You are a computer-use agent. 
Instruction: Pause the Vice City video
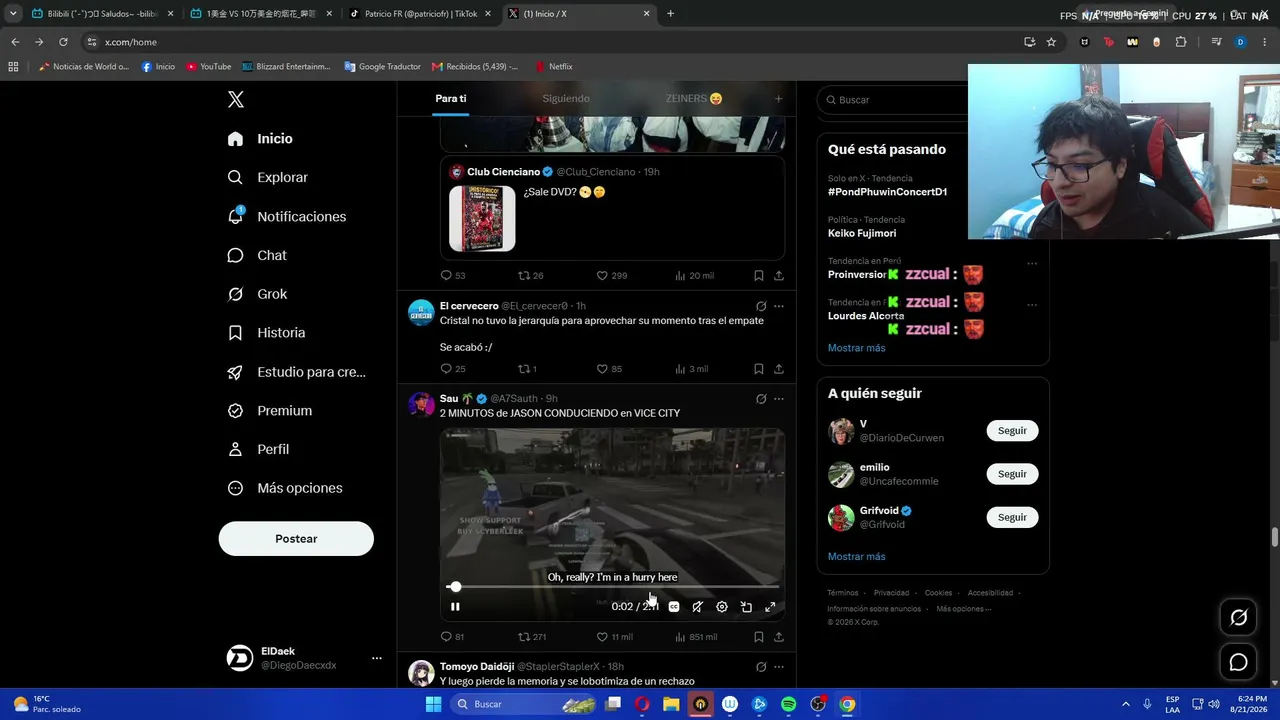pos(455,606)
